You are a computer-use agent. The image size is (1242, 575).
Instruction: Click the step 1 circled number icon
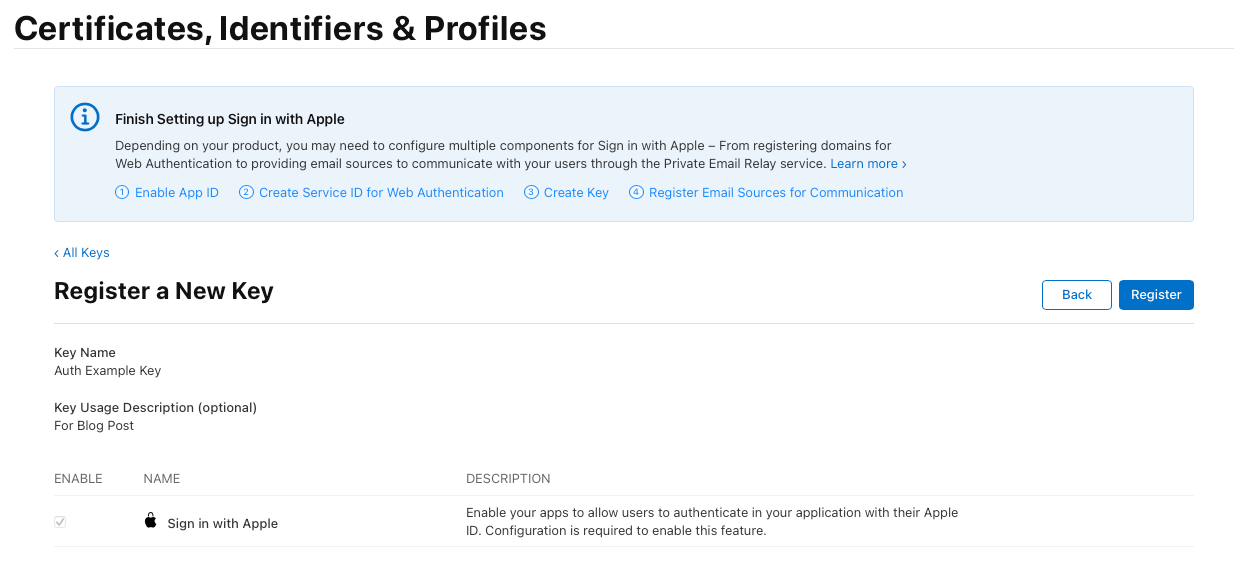(122, 193)
